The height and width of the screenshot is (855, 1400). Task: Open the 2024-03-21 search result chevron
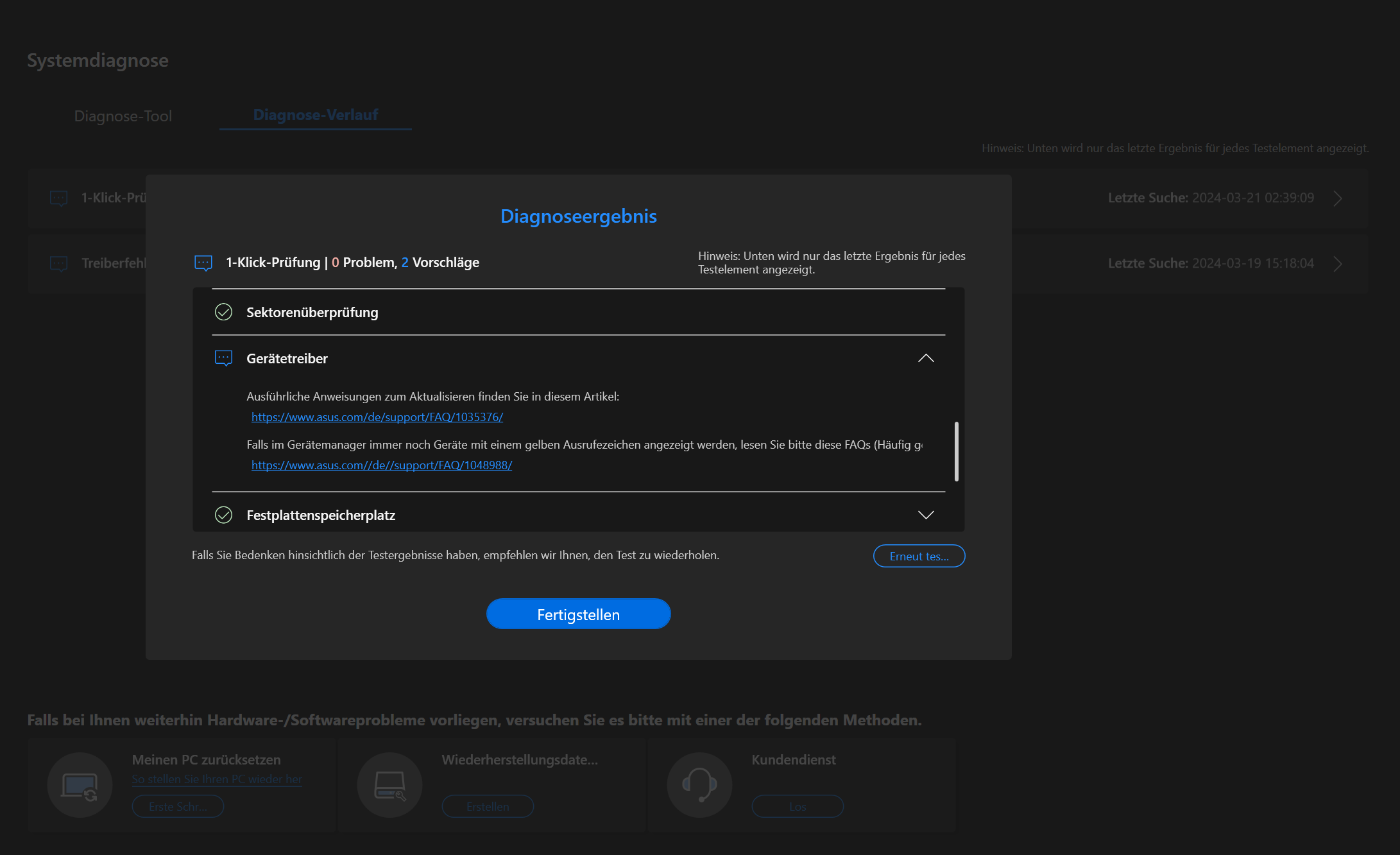(x=1338, y=198)
